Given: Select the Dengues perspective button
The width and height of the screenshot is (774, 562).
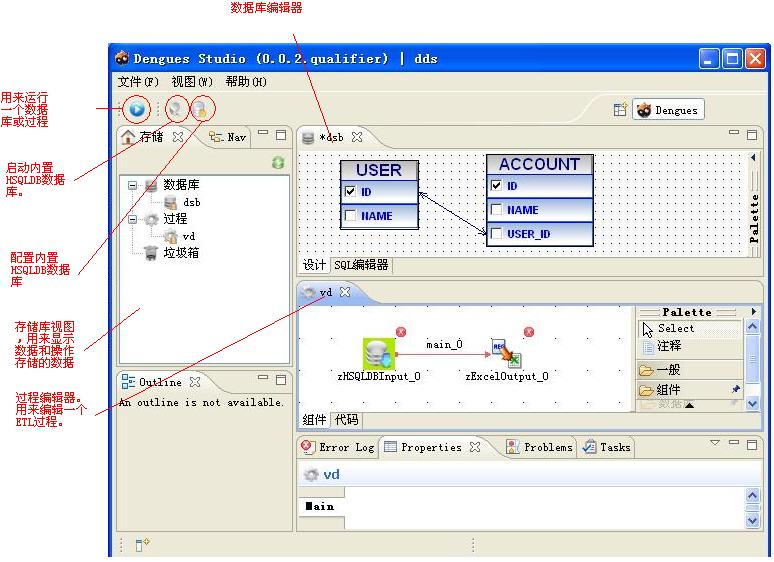Looking at the screenshot, I should click(x=669, y=110).
